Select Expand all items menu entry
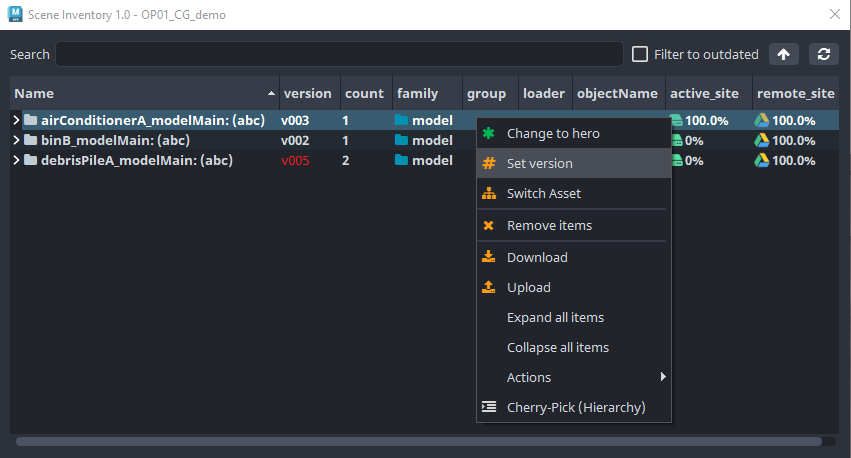This screenshot has width=851, height=458. click(574, 317)
